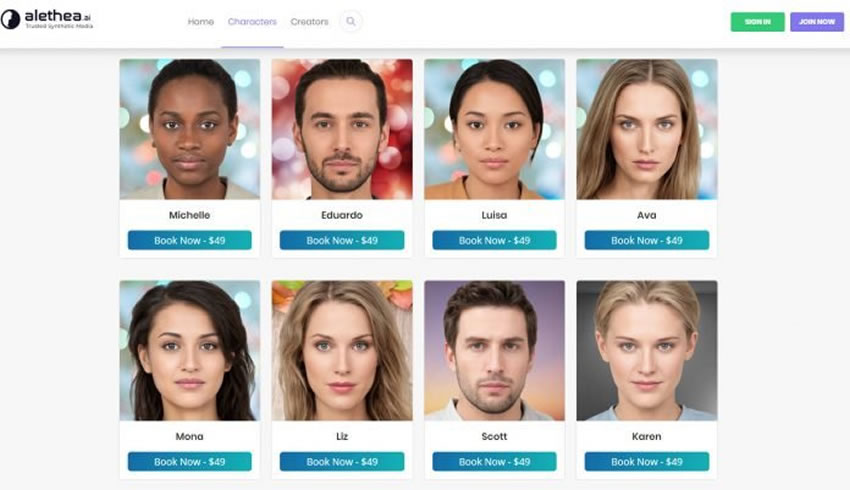Open the search magnifier icon
Viewport: 850px width, 490px height.
[351, 22]
